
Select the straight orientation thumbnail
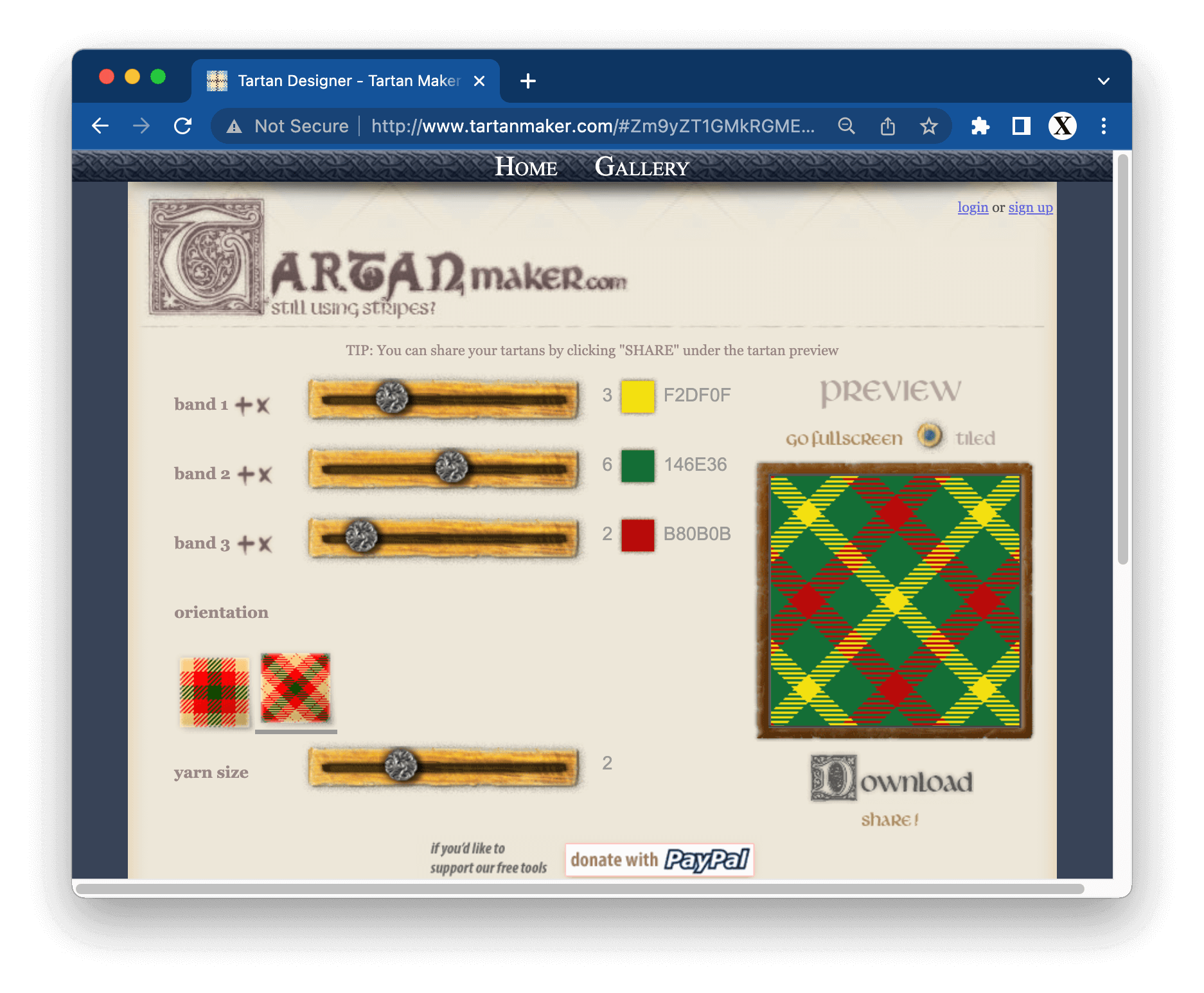(215, 692)
